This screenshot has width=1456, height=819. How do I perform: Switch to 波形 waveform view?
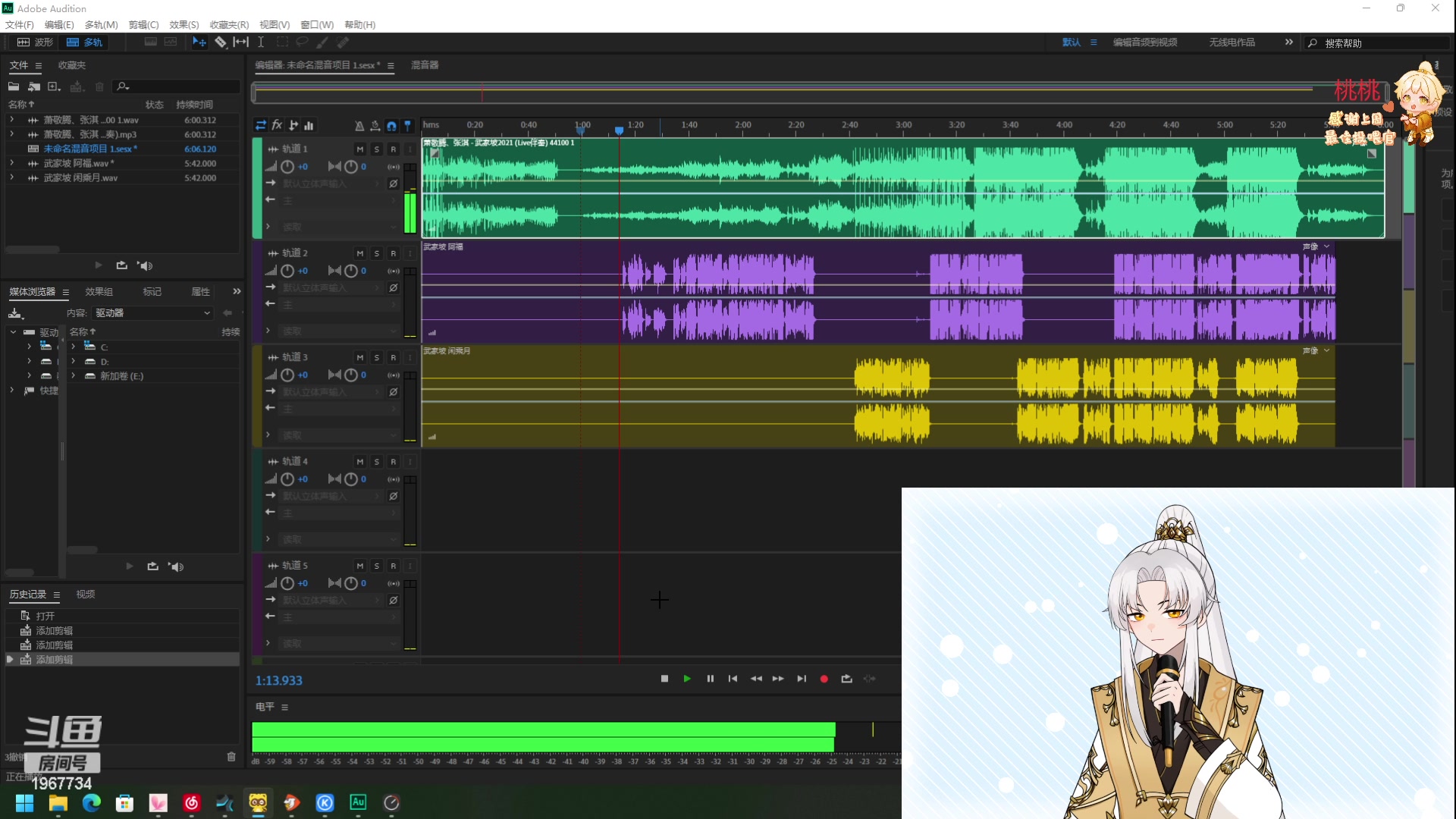tap(36, 42)
